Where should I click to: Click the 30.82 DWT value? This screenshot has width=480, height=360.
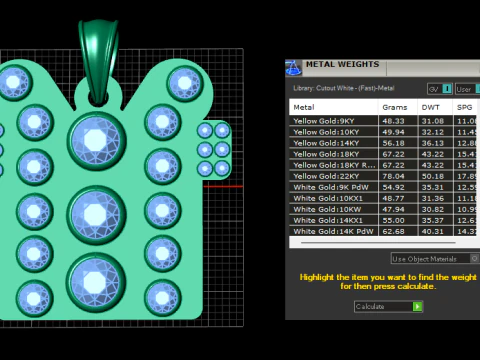tap(433, 209)
